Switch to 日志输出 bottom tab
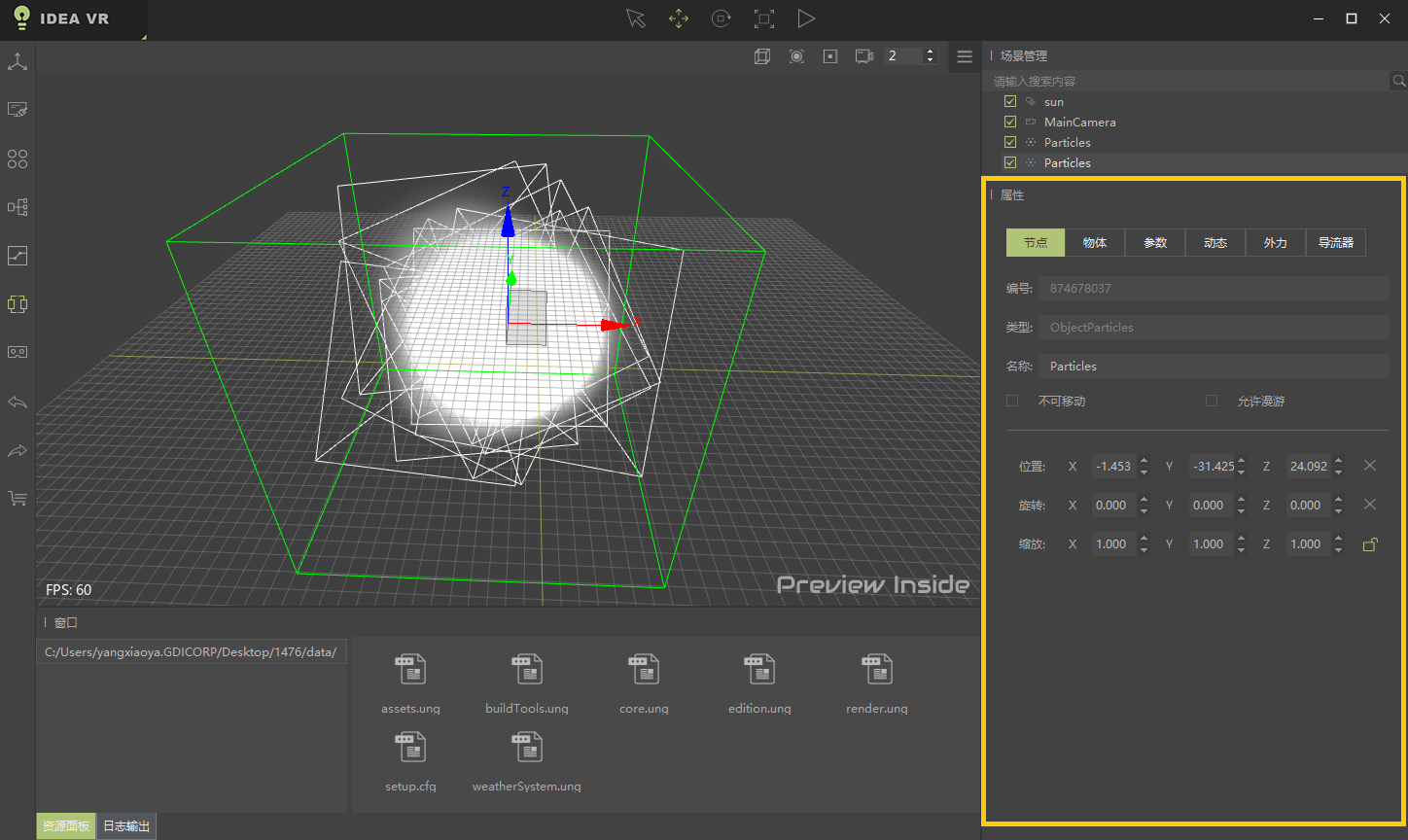1408x840 pixels. coord(126,826)
